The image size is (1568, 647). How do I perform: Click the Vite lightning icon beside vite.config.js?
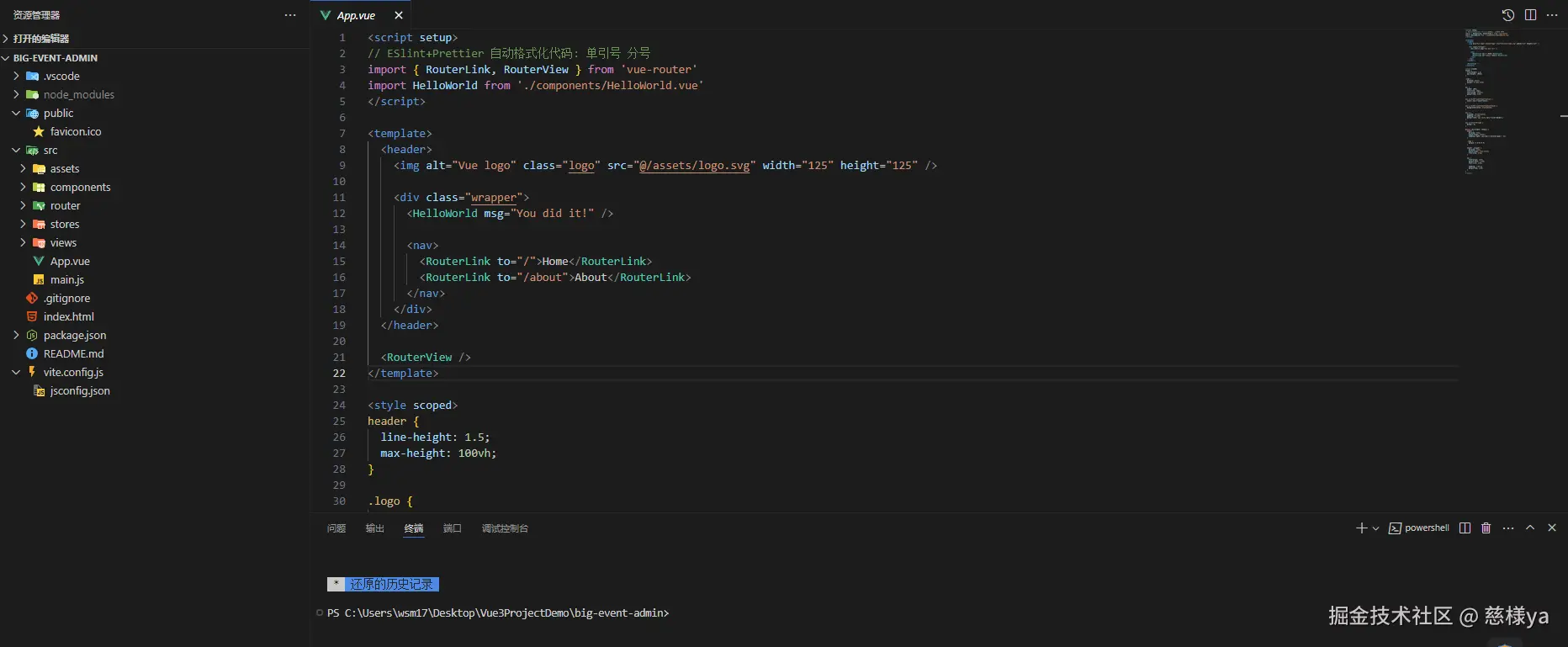(x=32, y=372)
